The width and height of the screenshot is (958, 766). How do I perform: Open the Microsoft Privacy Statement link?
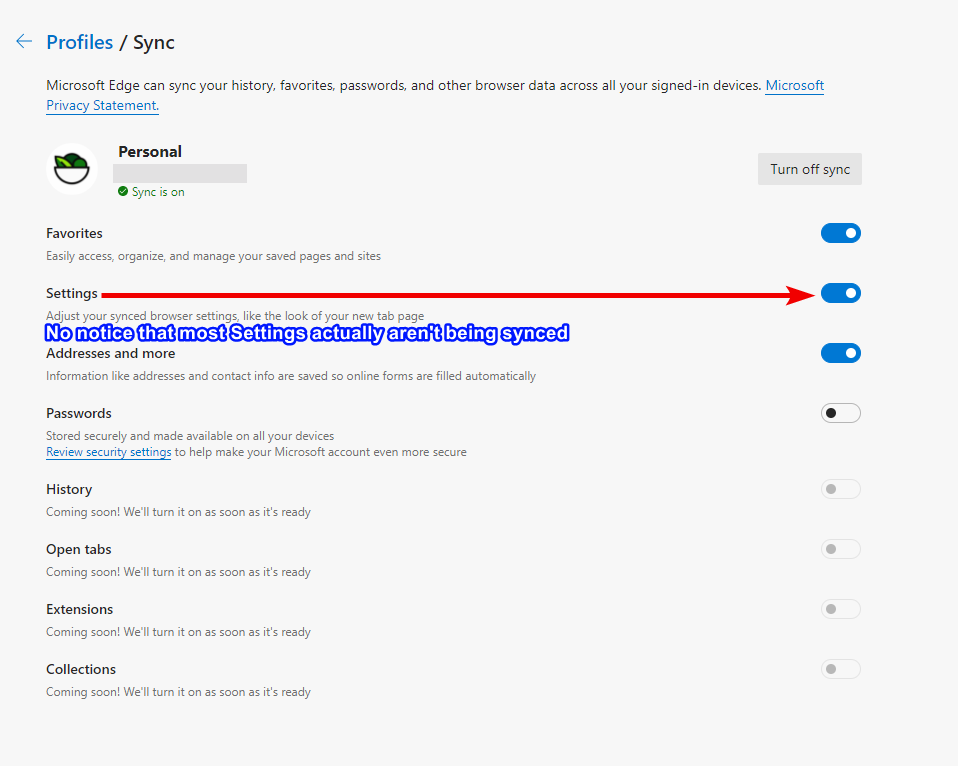click(x=794, y=86)
